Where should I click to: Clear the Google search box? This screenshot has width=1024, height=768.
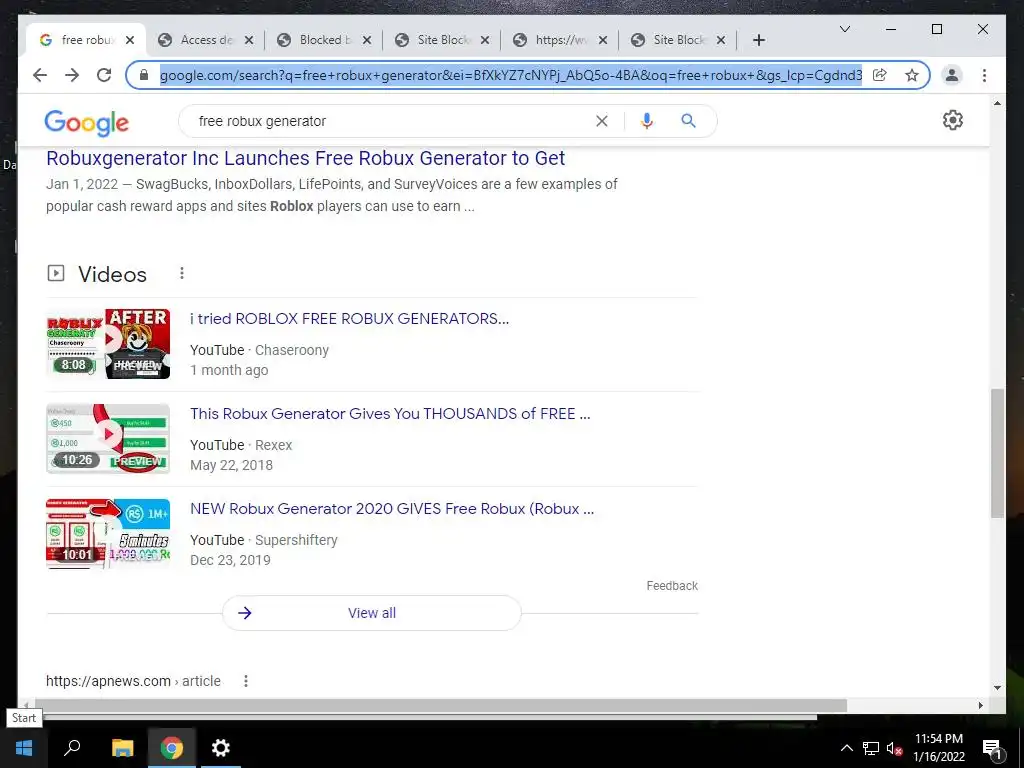[x=601, y=121]
